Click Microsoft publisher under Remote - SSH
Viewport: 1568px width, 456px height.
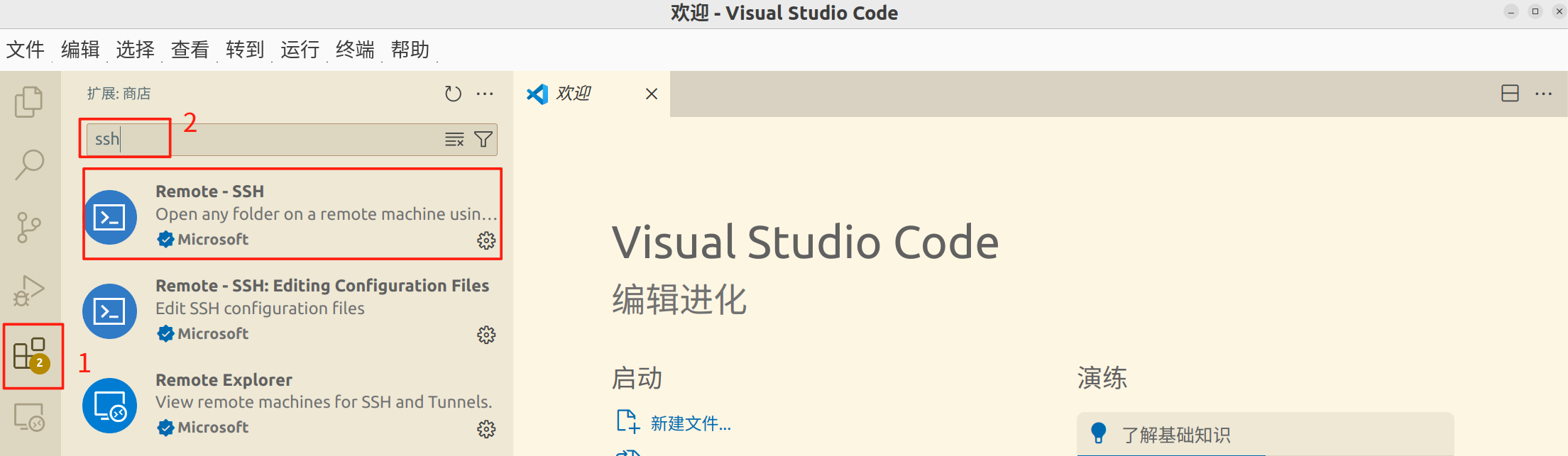(x=213, y=240)
